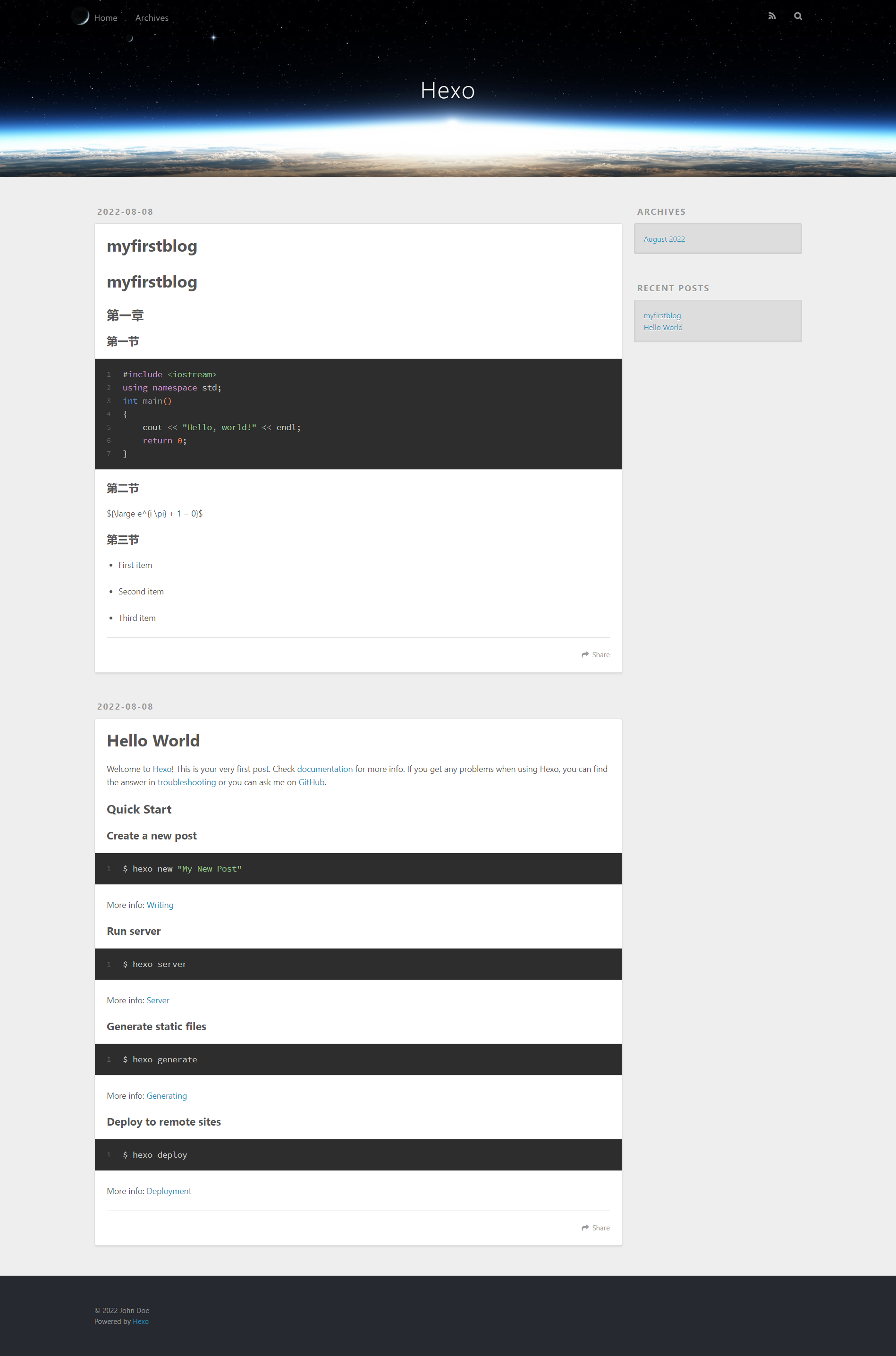Image resolution: width=896 pixels, height=1356 pixels.
Task: Click the 'Run server' heading
Action: 134,932
